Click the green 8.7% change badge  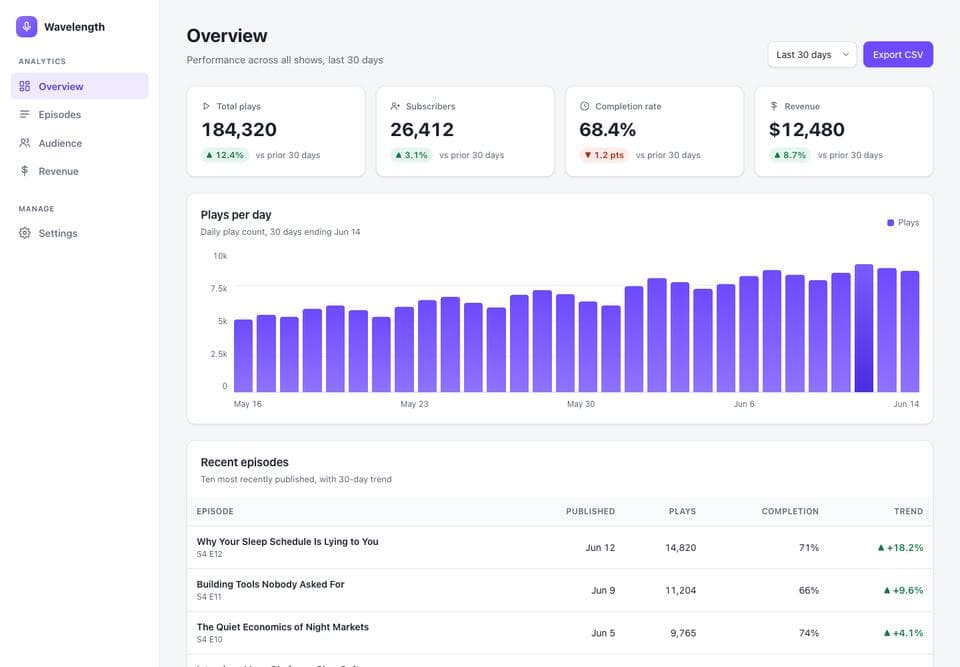click(790, 155)
